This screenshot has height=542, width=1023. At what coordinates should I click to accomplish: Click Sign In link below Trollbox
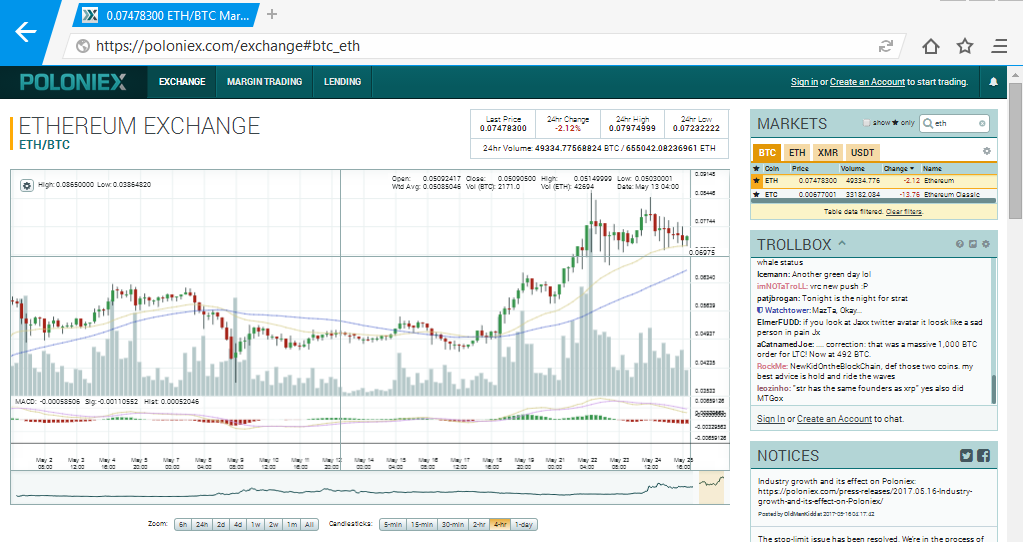tap(771, 419)
